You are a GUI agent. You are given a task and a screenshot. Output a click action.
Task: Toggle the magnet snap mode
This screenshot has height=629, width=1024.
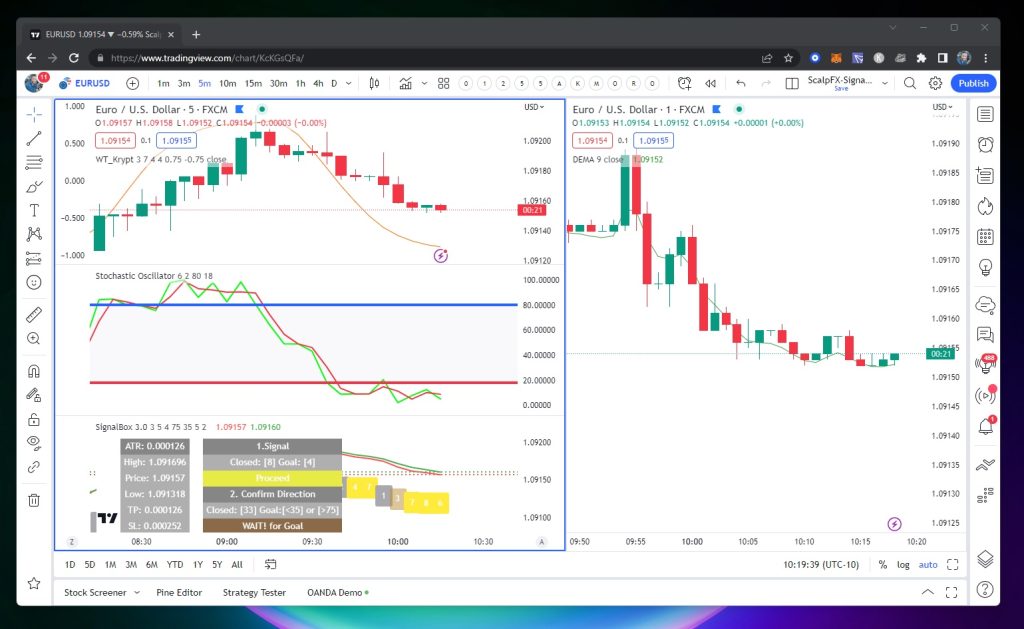pyautogui.click(x=34, y=372)
